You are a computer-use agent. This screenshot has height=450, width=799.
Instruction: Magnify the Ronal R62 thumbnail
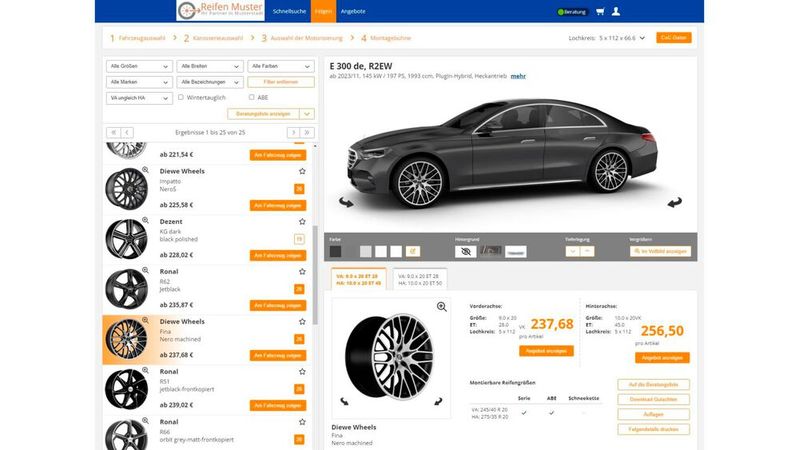click(x=145, y=270)
